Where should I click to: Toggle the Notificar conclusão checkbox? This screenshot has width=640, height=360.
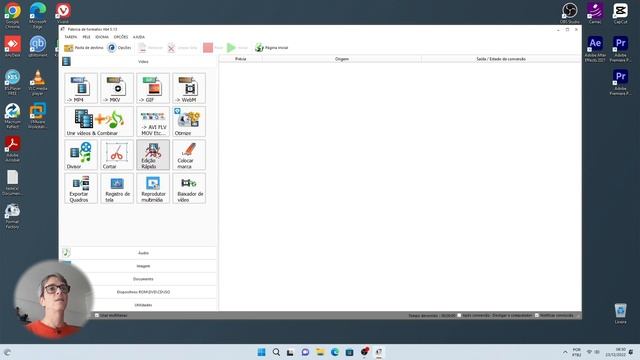coord(537,316)
